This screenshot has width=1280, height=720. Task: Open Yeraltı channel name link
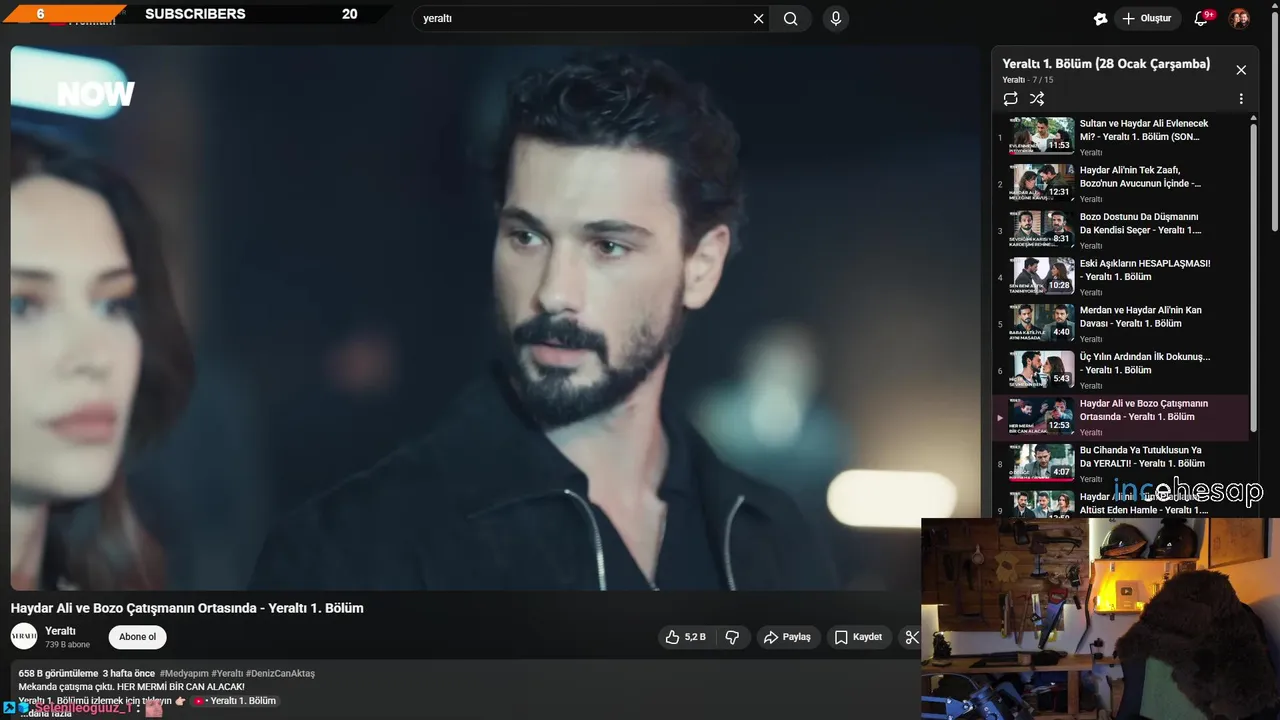(x=60, y=631)
